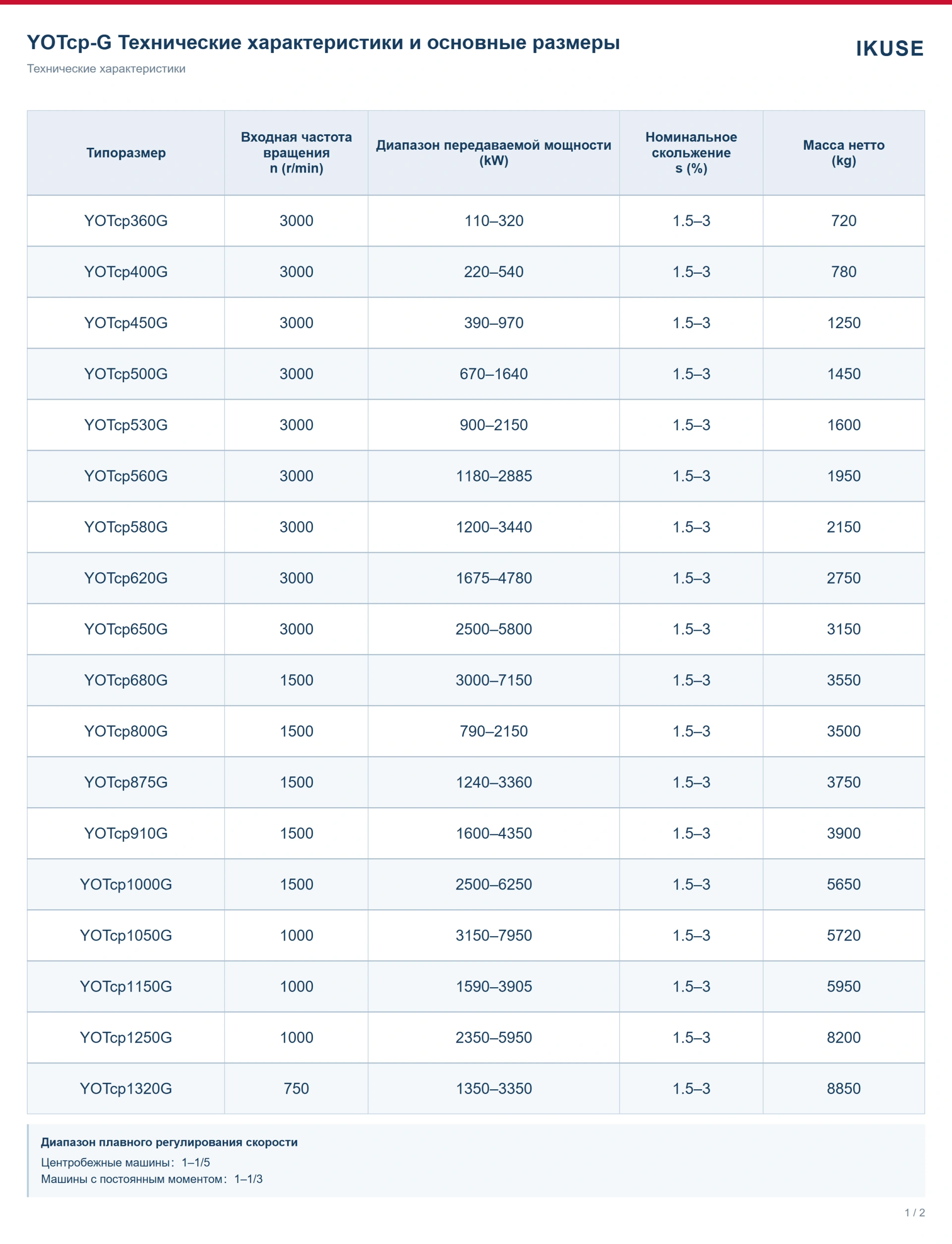Click the Машины с постоянным моментом line
The width and height of the screenshot is (952, 1244).
[151, 1179]
